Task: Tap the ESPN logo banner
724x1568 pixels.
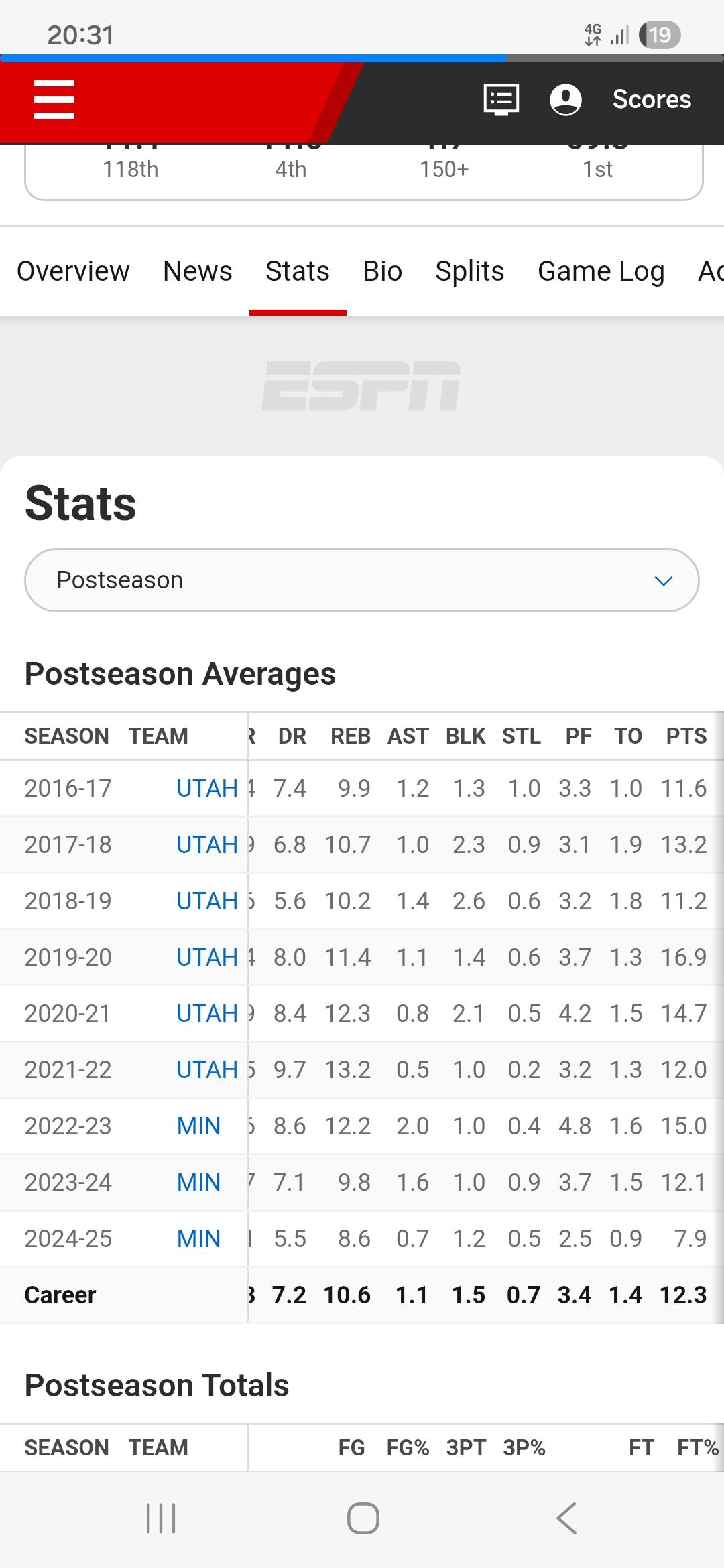Action: click(x=361, y=386)
